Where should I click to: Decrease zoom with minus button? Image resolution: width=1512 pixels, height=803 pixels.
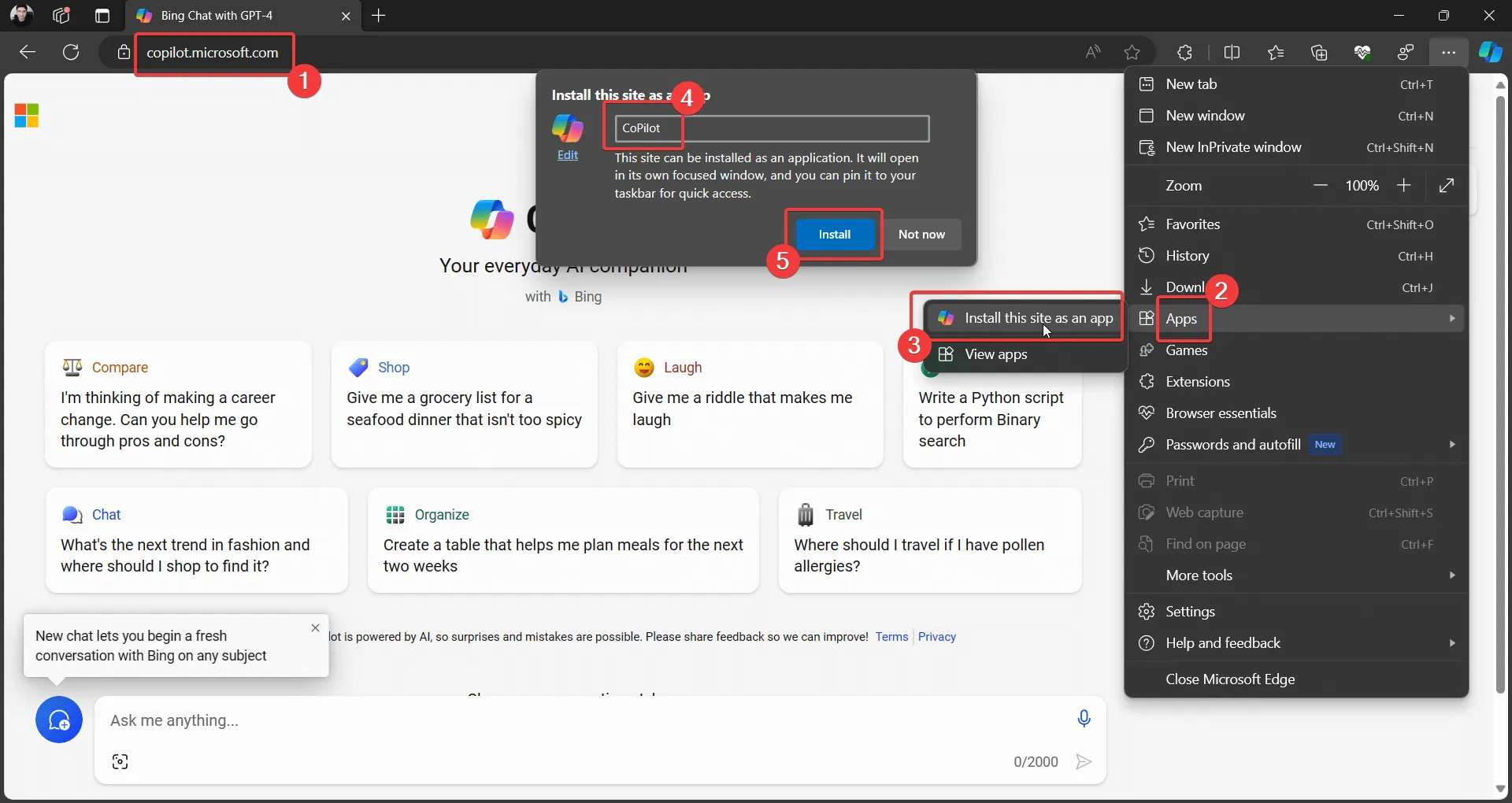pos(1321,185)
